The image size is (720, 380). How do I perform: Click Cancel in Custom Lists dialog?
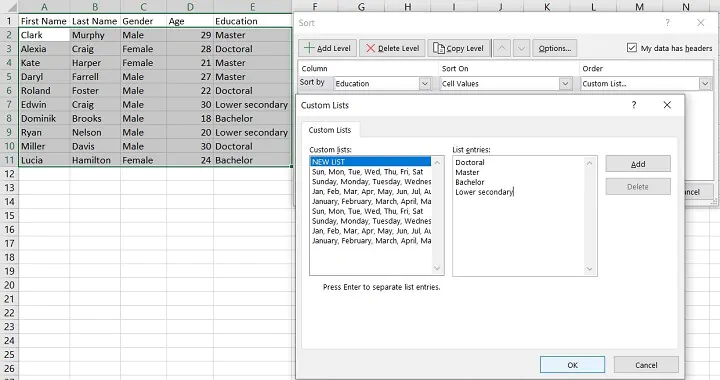click(646, 365)
